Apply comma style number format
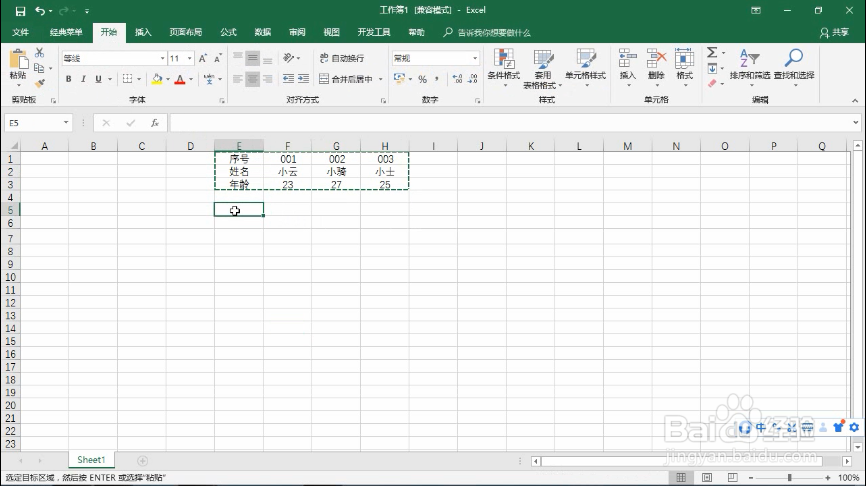The width and height of the screenshot is (866, 486). (x=436, y=79)
